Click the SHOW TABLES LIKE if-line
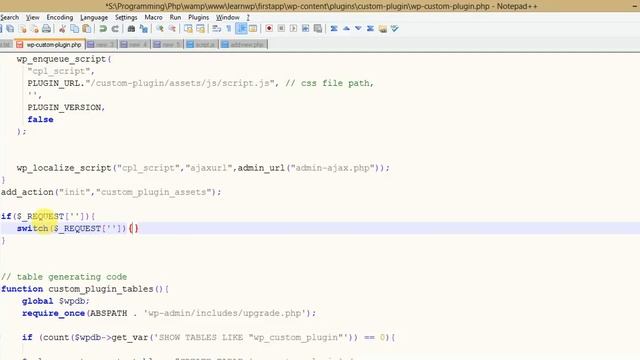 (209, 337)
